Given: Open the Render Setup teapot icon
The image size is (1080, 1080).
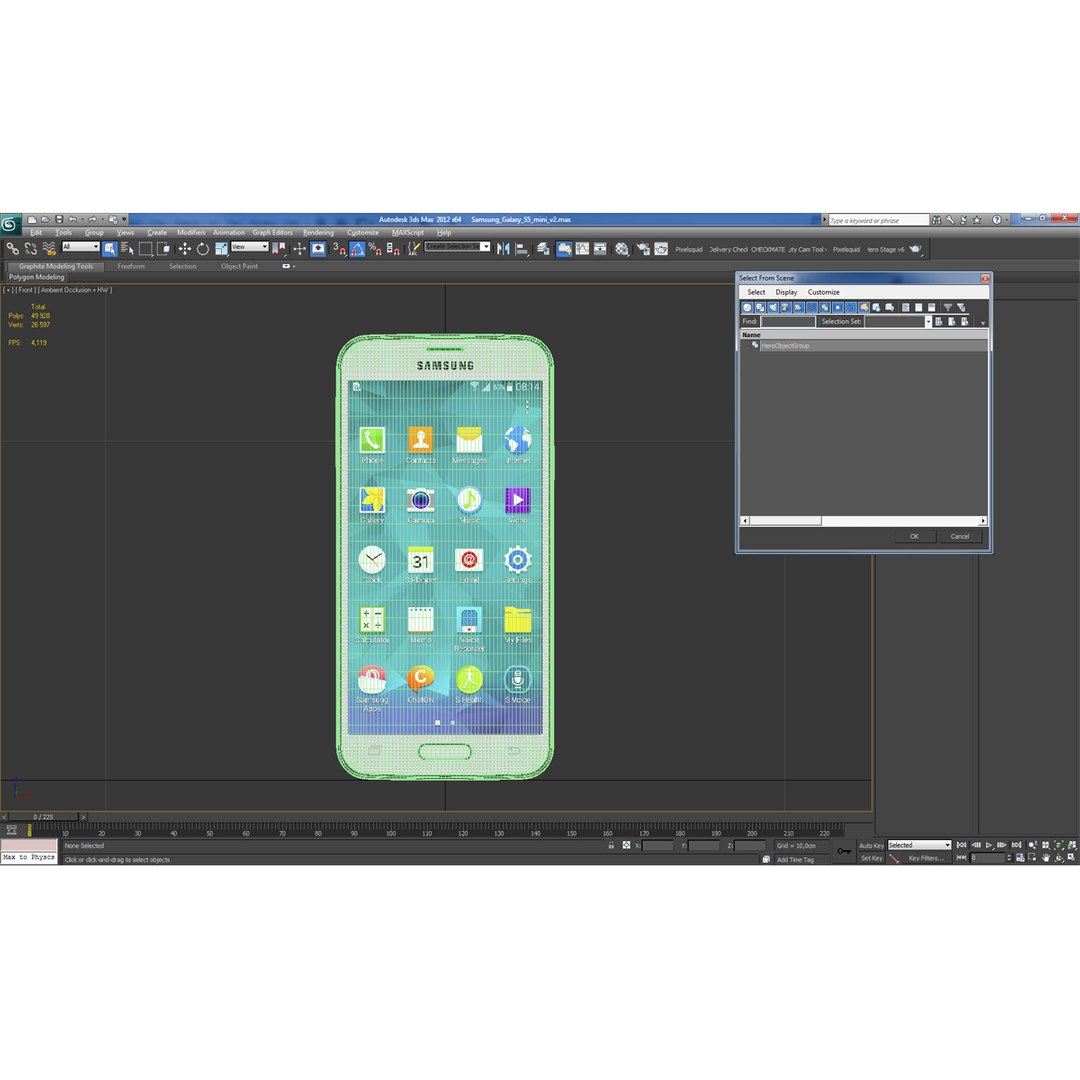Looking at the screenshot, I should pos(643,249).
